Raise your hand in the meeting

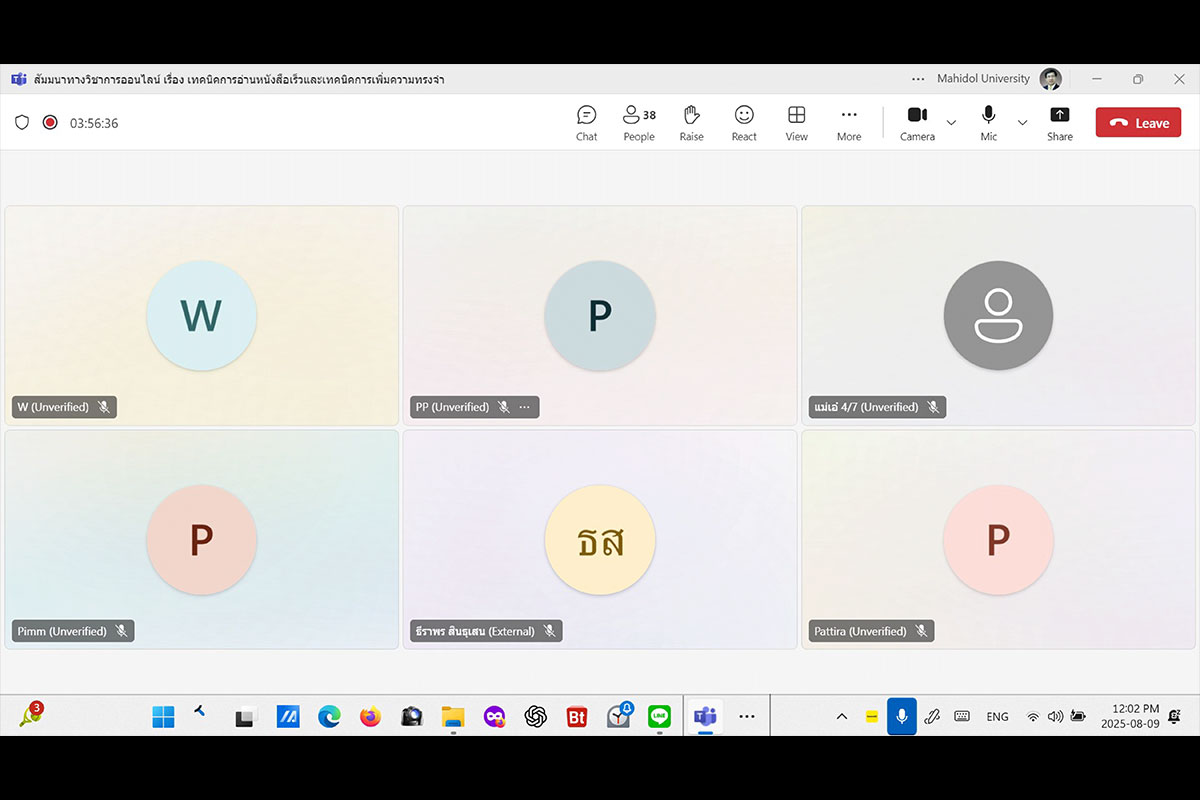(691, 123)
